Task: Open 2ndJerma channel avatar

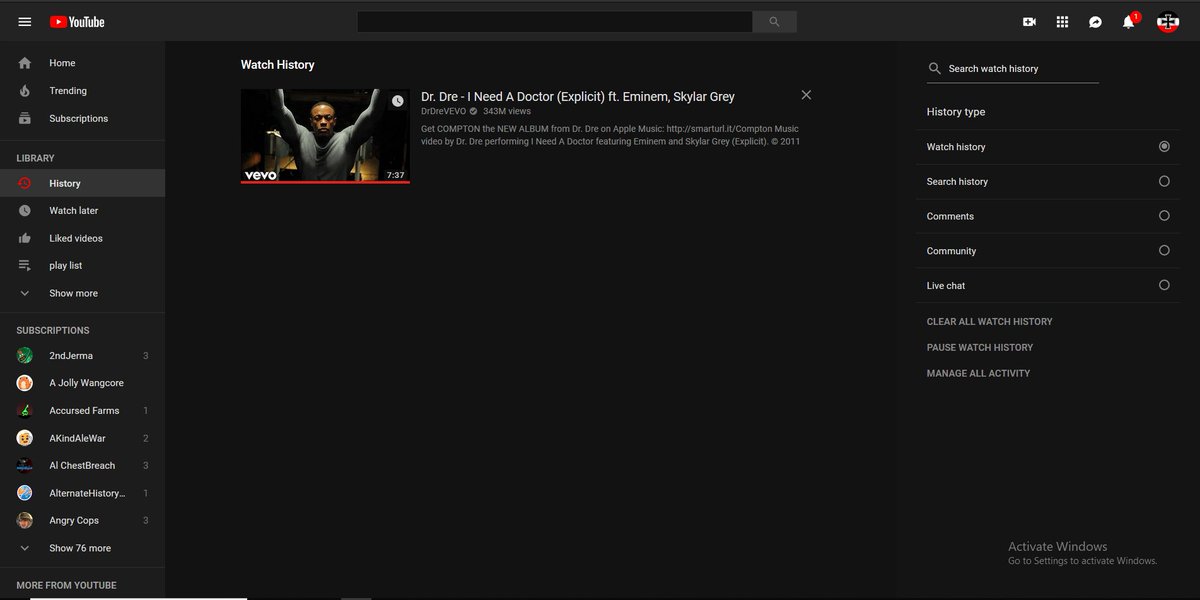Action: point(25,356)
